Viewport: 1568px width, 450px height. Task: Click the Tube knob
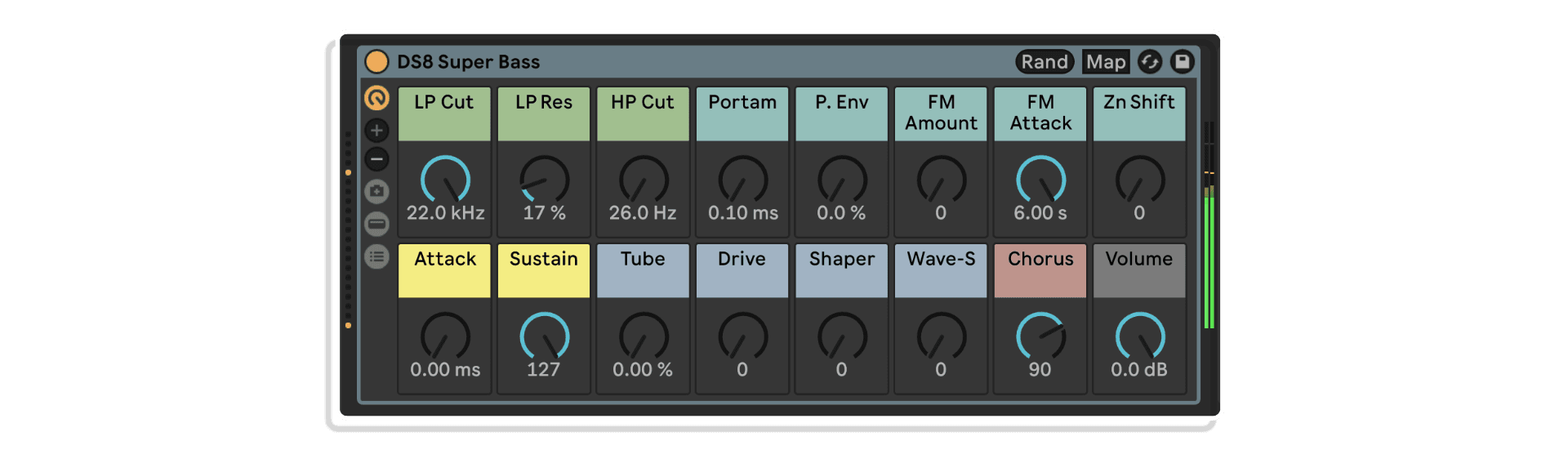tap(644, 336)
